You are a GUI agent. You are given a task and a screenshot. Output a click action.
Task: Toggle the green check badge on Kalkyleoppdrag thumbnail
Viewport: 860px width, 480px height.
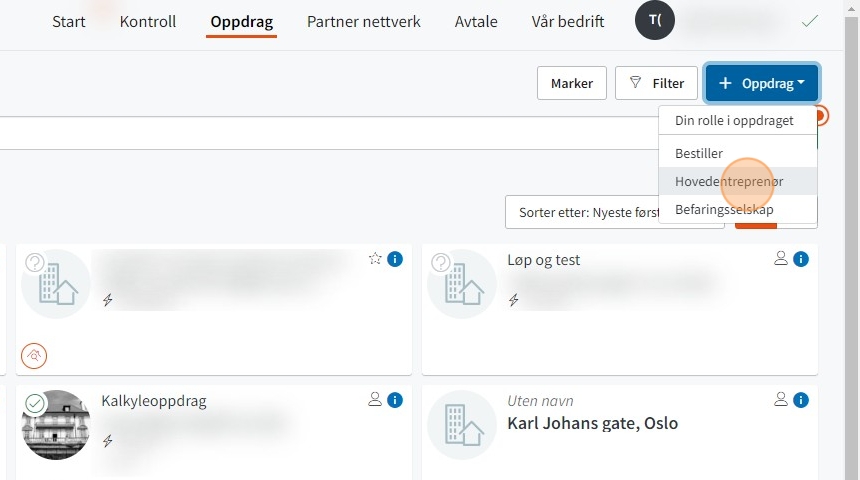tap(35, 404)
